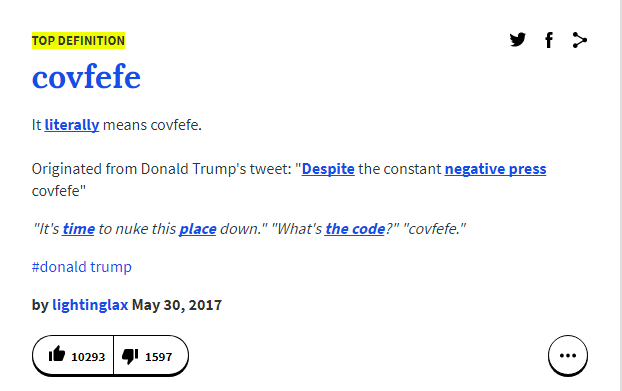Click 'Originated from Donald Trump's tweet' text

(161, 169)
